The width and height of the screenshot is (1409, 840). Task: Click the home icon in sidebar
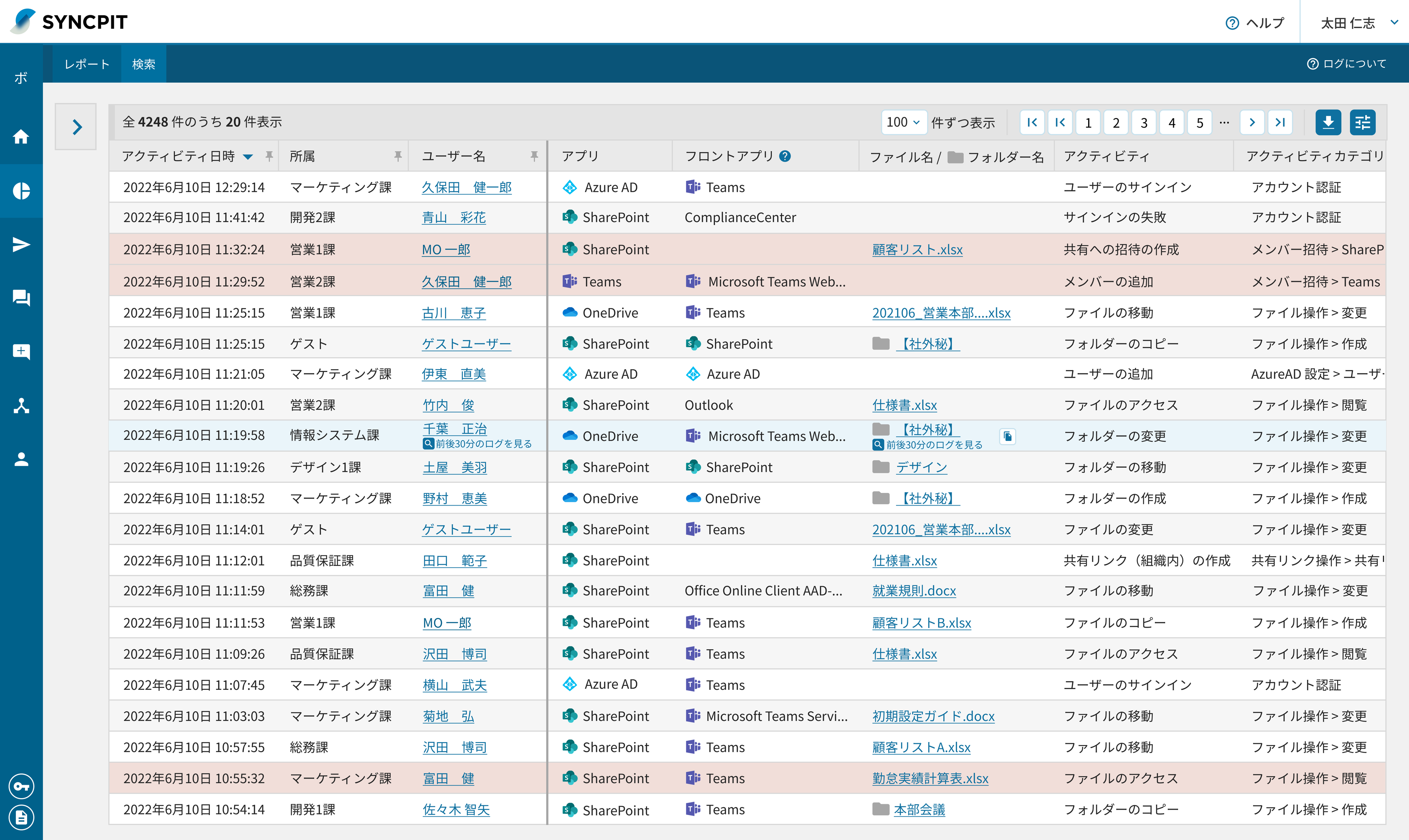pos(21,137)
